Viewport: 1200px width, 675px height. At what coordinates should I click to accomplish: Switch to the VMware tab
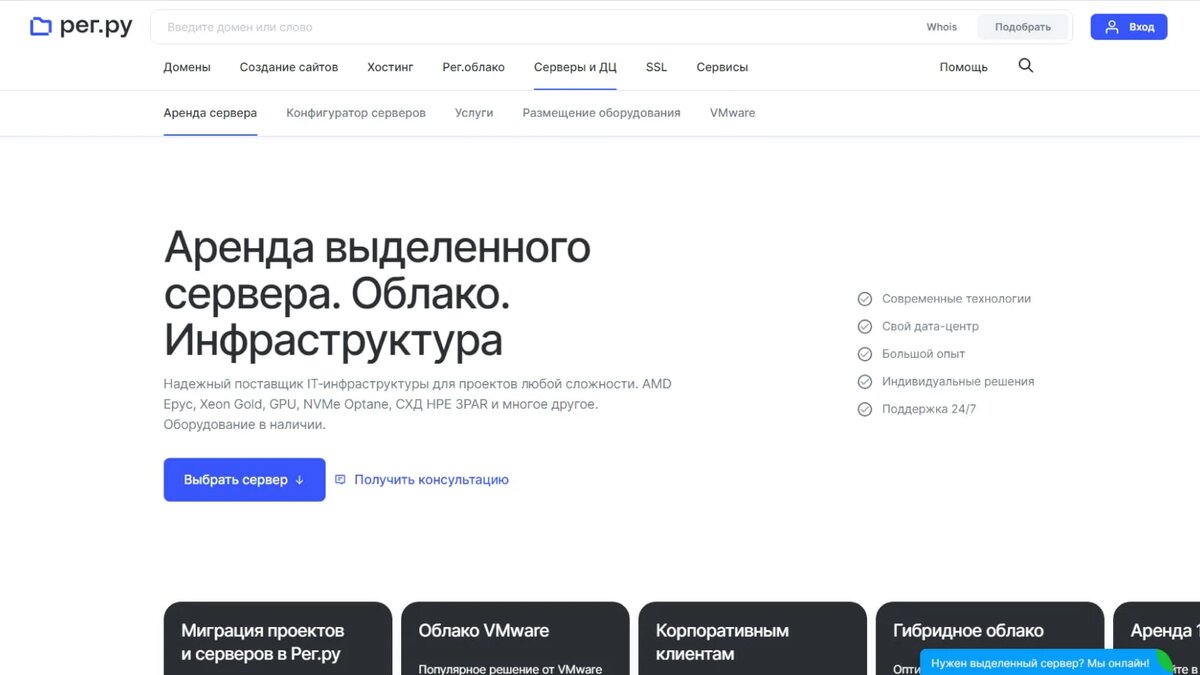pos(733,113)
